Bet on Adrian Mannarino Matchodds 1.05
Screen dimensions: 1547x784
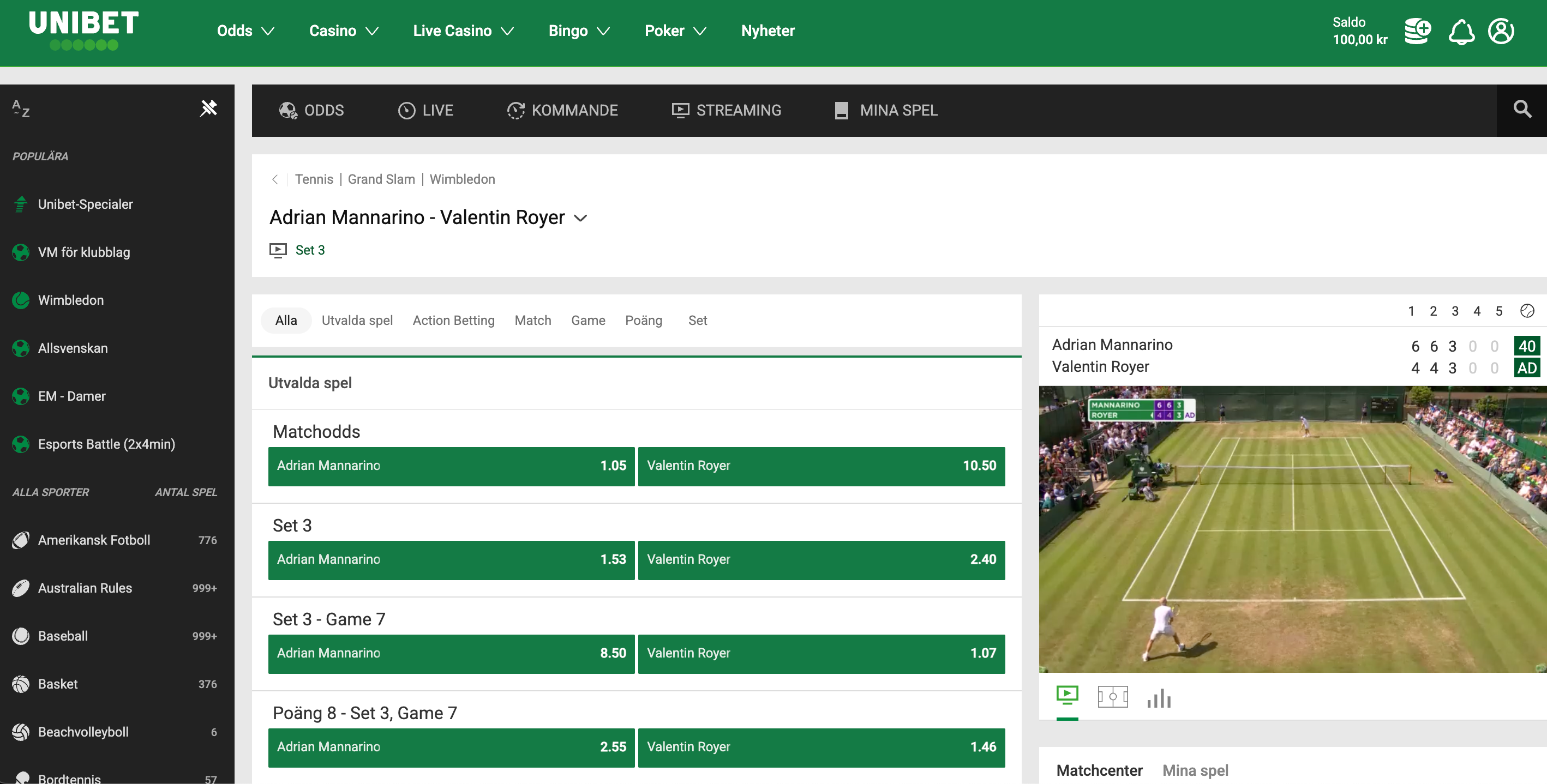click(x=451, y=467)
